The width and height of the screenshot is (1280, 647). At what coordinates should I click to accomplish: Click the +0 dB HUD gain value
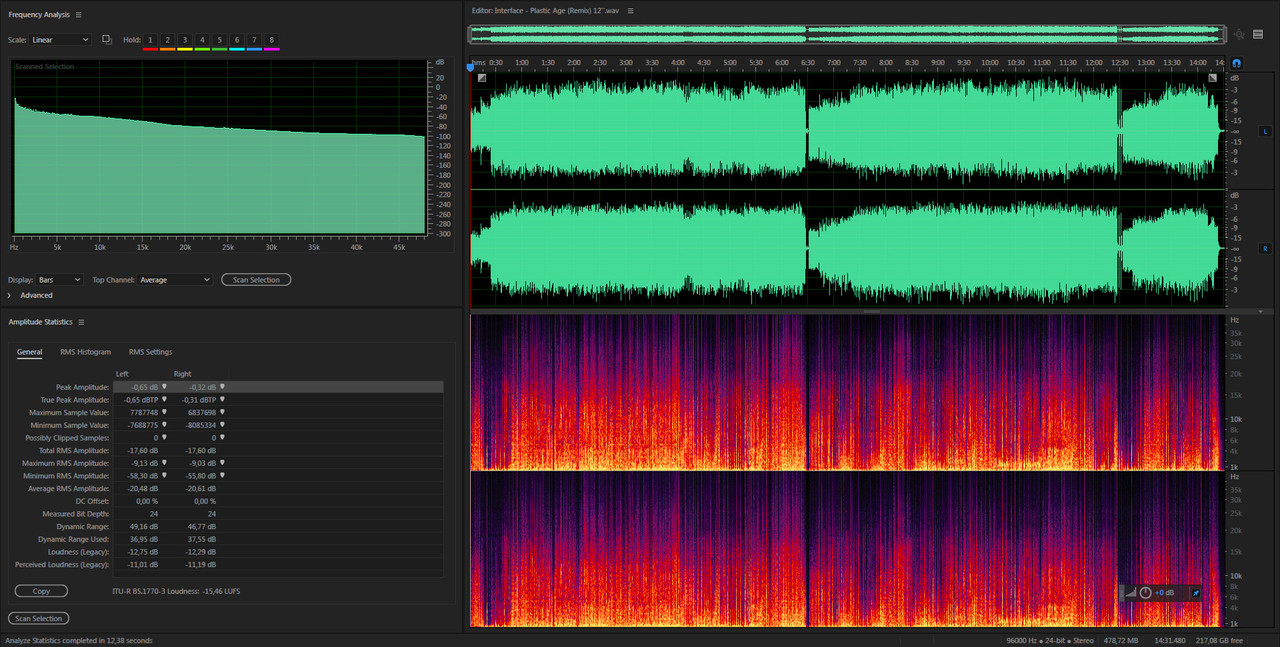coord(1165,592)
